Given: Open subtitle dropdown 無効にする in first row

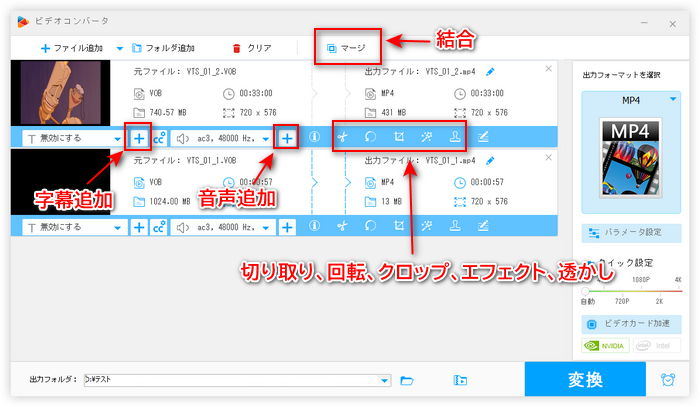Looking at the screenshot, I should point(68,137).
